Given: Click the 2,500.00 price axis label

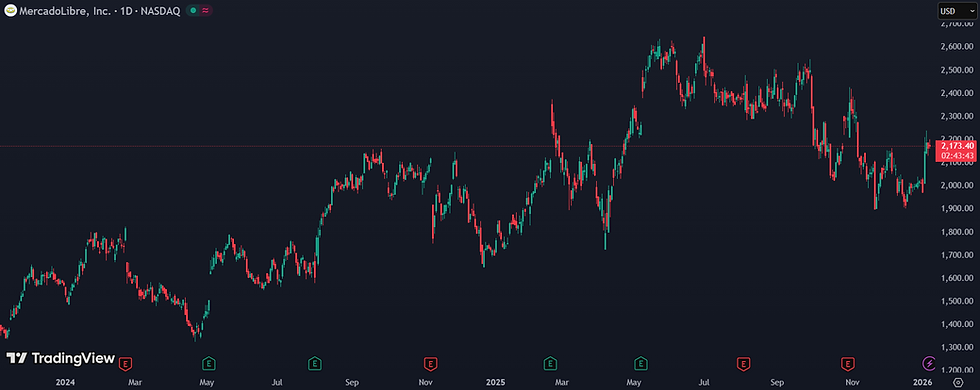Looking at the screenshot, I should pos(956,70).
